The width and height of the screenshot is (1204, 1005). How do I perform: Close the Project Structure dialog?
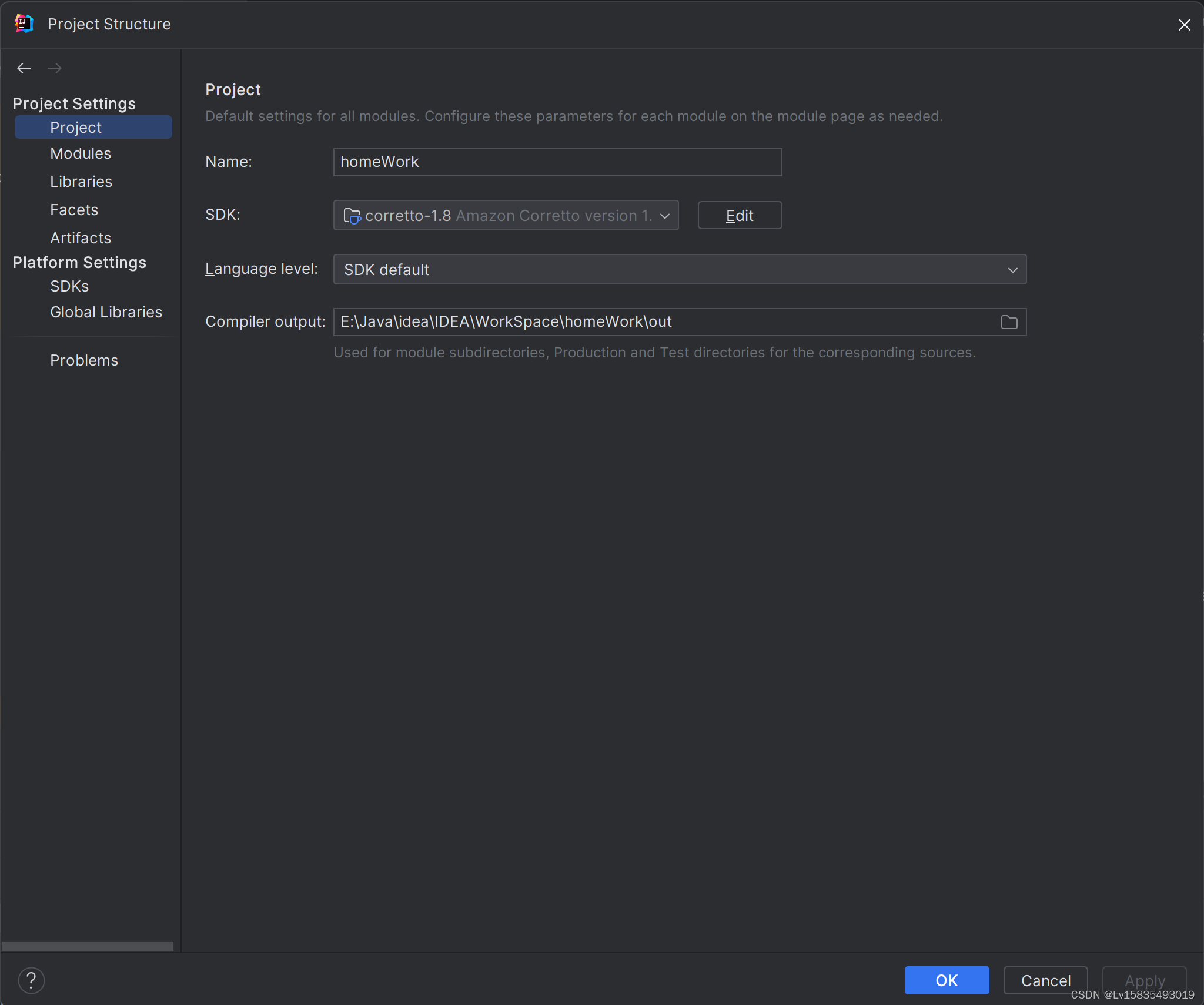click(x=1184, y=25)
